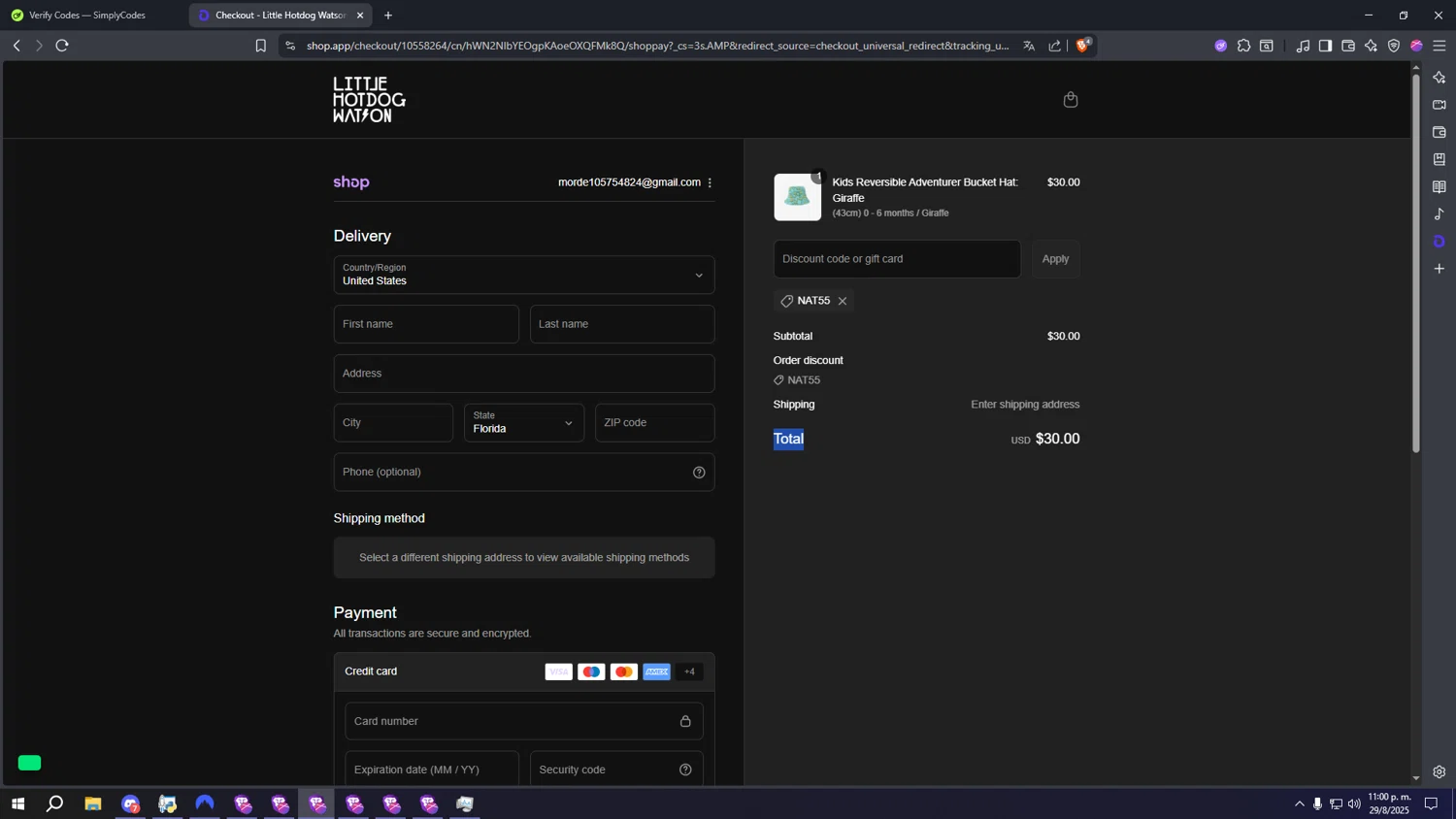Image resolution: width=1456 pixels, height=819 pixels.
Task: Open the reading list book icon in sidebar
Action: (1439, 186)
